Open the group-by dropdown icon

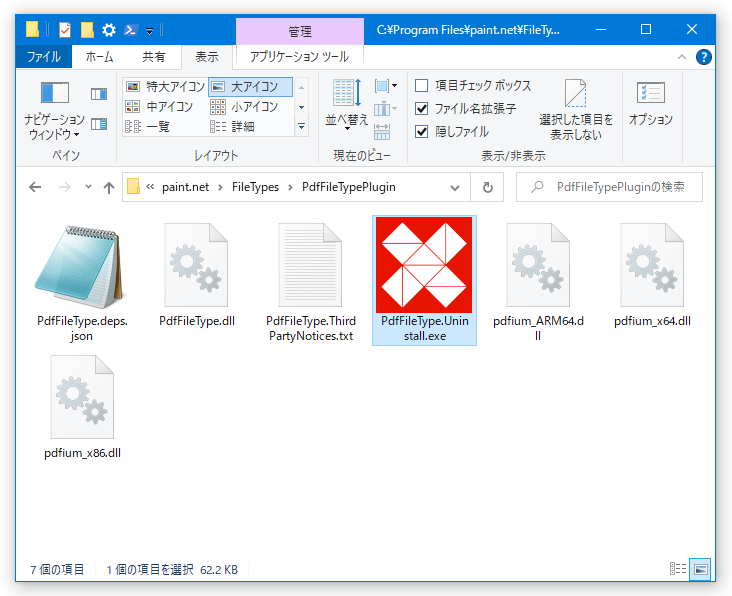pyautogui.click(x=386, y=86)
